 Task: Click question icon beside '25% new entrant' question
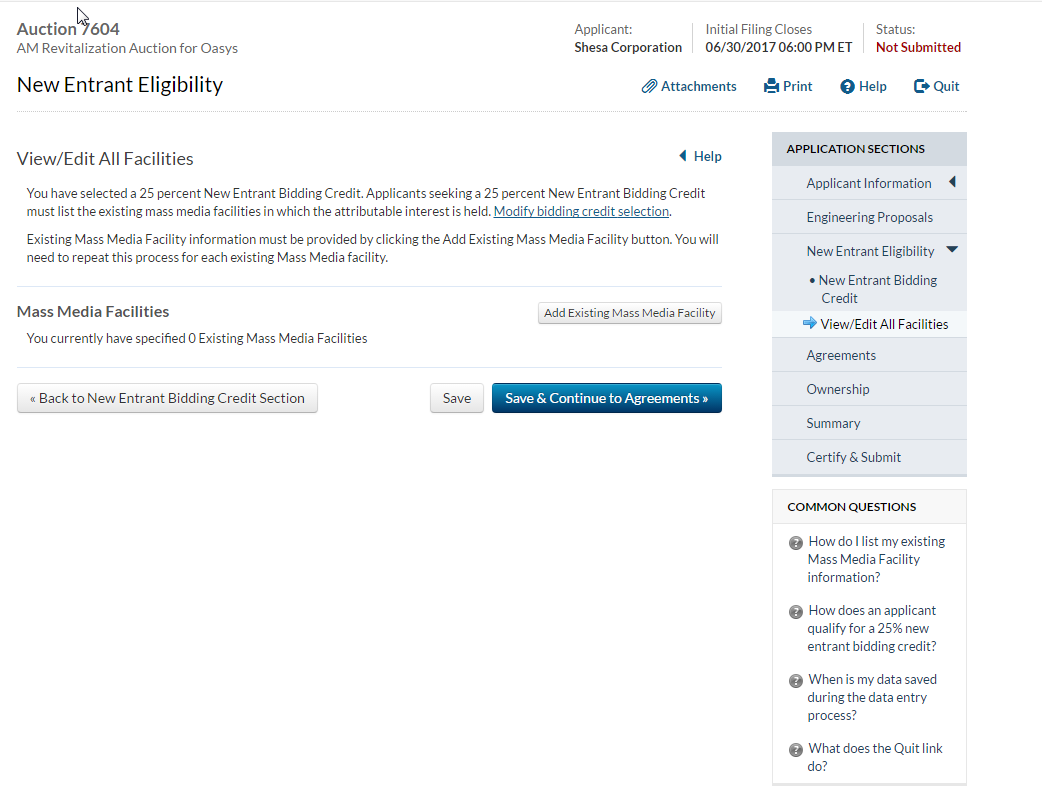click(x=796, y=612)
